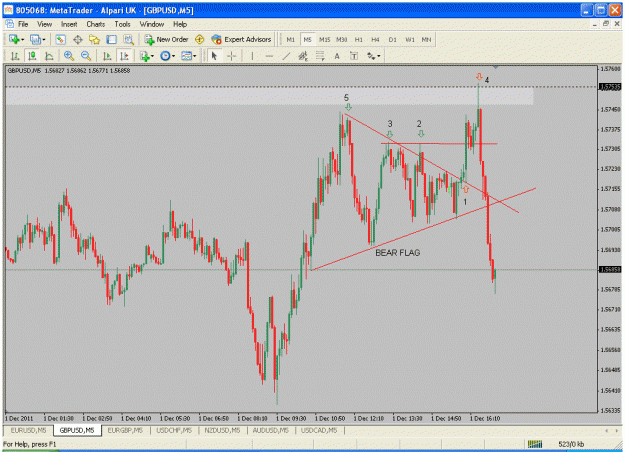
Task: Switch to the USDCAD,M5 chart tab
Action: pos(319,430)
